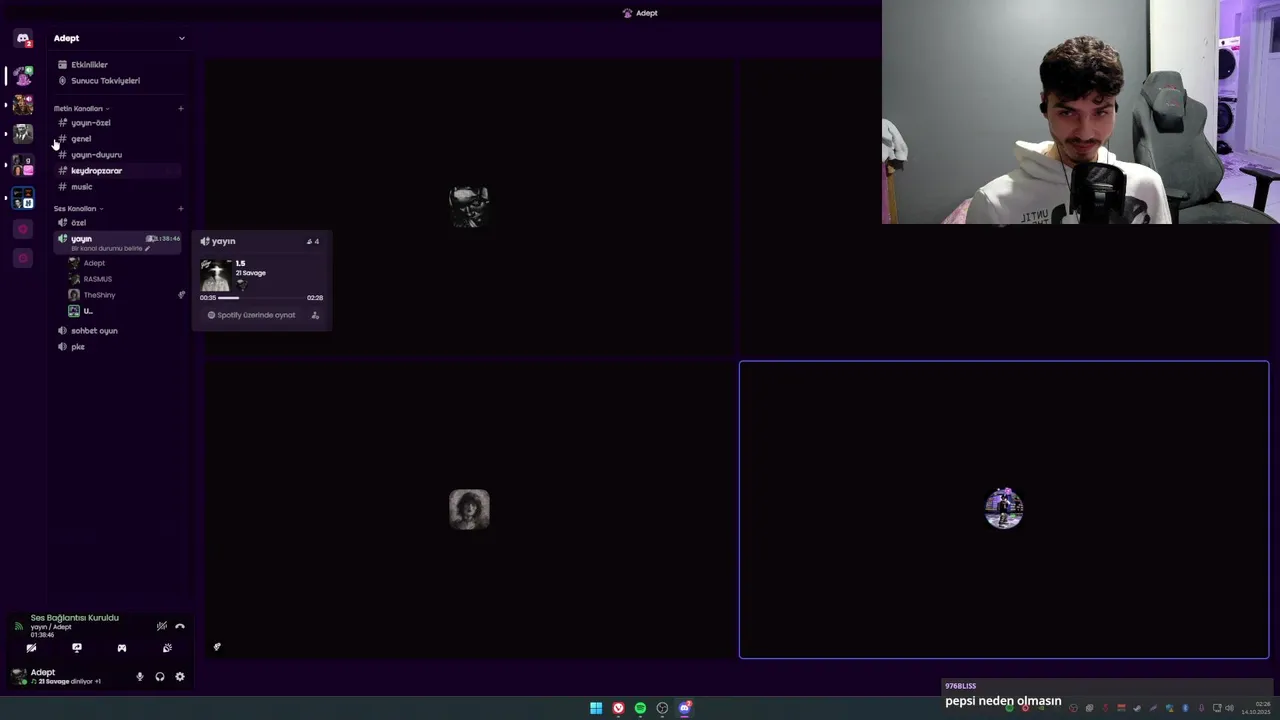The width and height of the screenshot is (1280, 720).
Task: Toggle noise suppression icon
Action: (162, 626)
